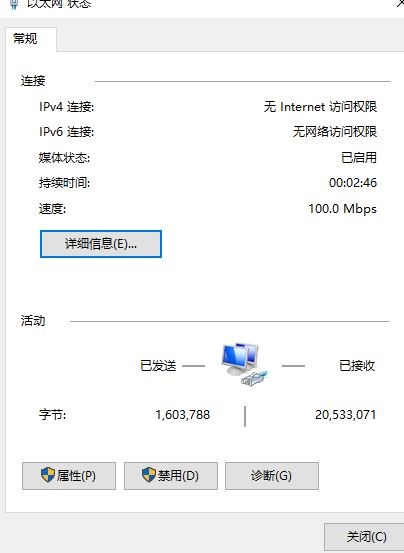
Task: Click the 媒体状态 已启用 value
Action: pyautogui.click(x=359, y=157)
